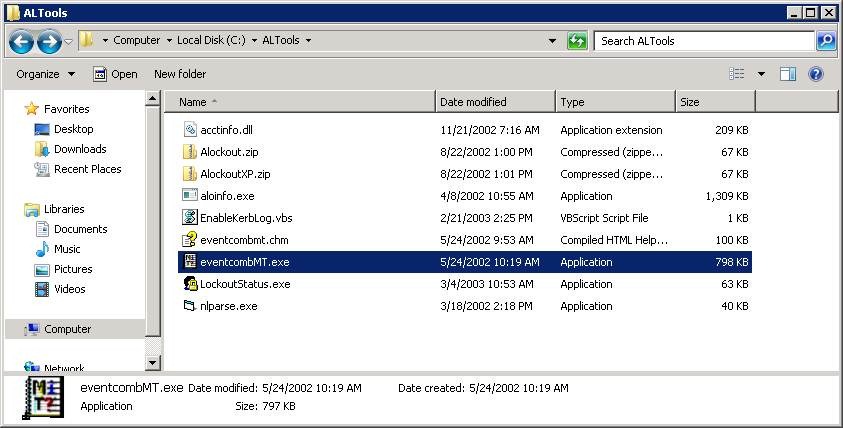
Task: Expand the ALTools breadcrumb arrow
Action: coord(309,40)
